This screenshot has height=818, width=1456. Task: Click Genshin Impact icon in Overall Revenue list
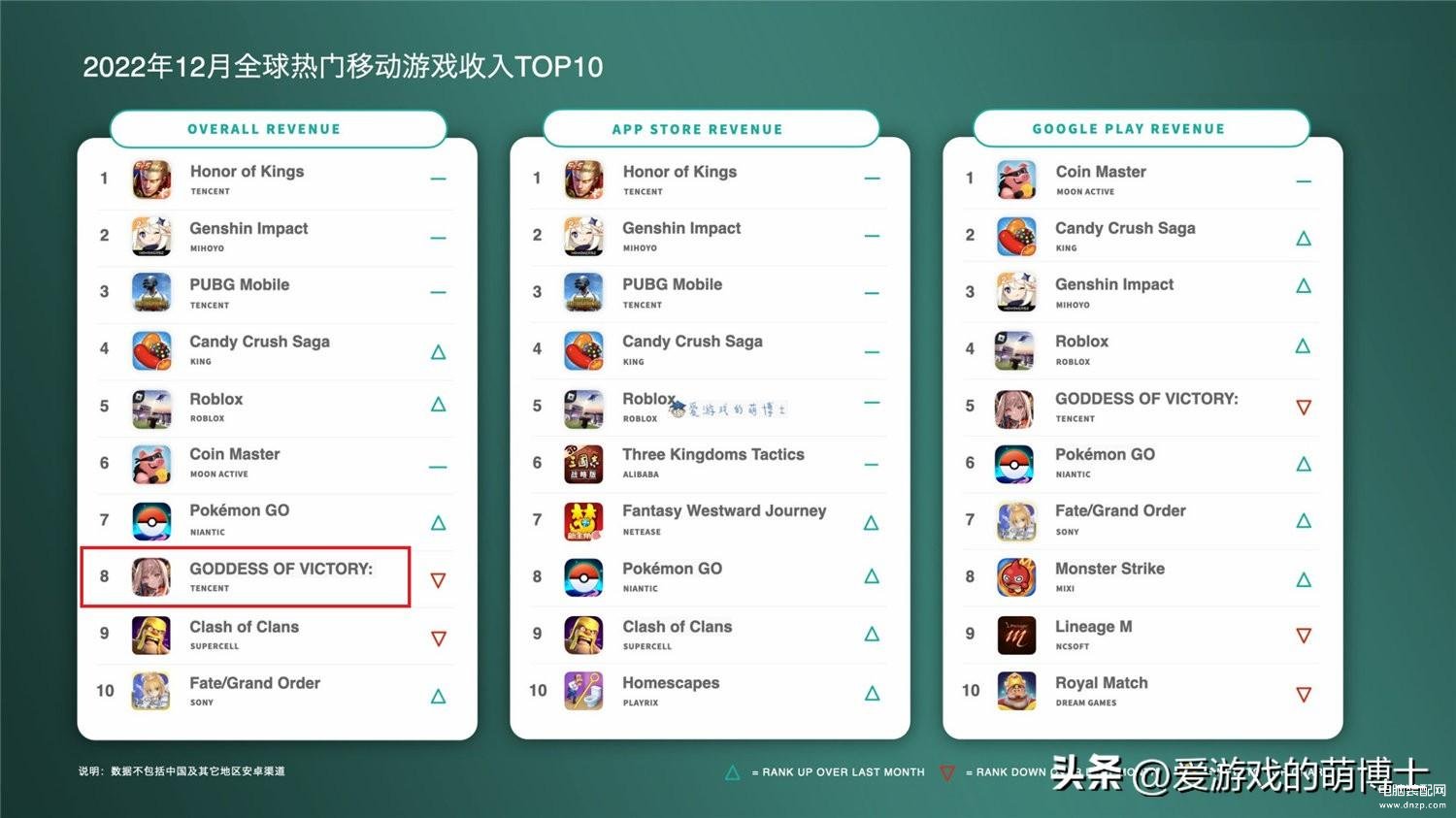point(151,237)
